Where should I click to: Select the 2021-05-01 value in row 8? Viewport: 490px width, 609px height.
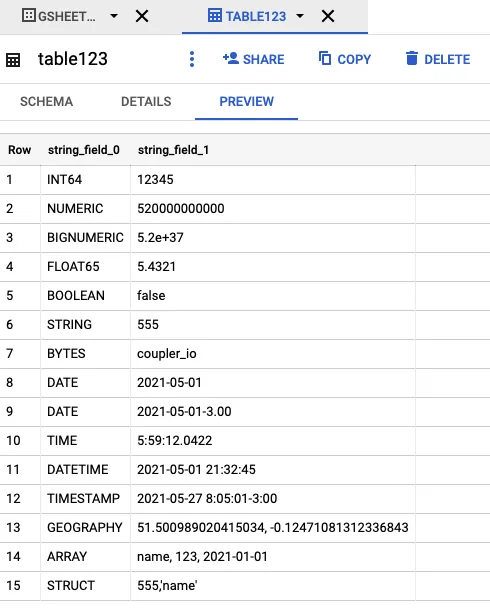[273, 383]
